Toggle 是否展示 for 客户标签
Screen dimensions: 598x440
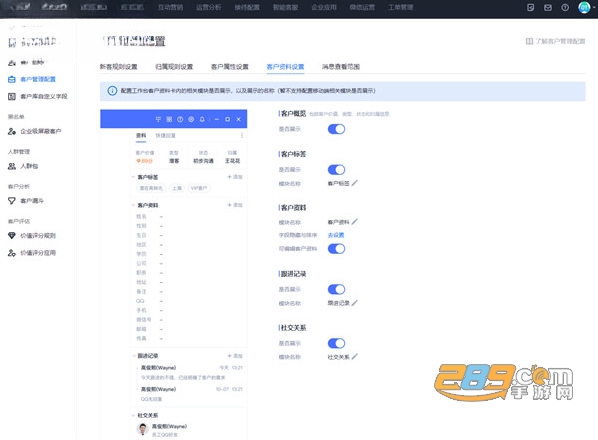pyautogui.click(x=336, y=170)
